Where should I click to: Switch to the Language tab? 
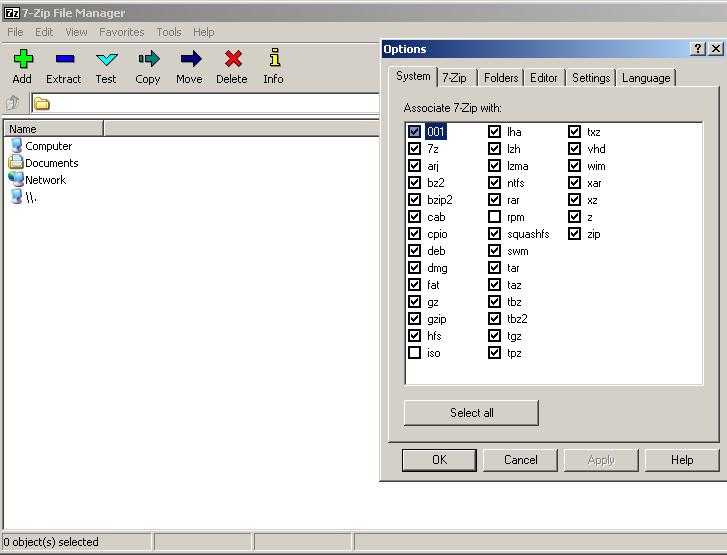coord(646,77)
